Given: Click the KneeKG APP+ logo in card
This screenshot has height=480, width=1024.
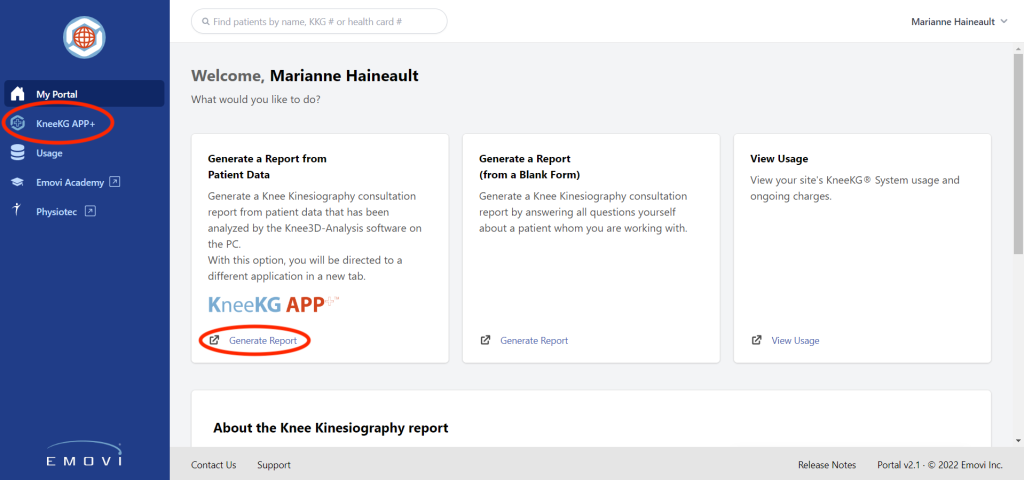Looking at the screenshot, I should (x=274, y=304).
